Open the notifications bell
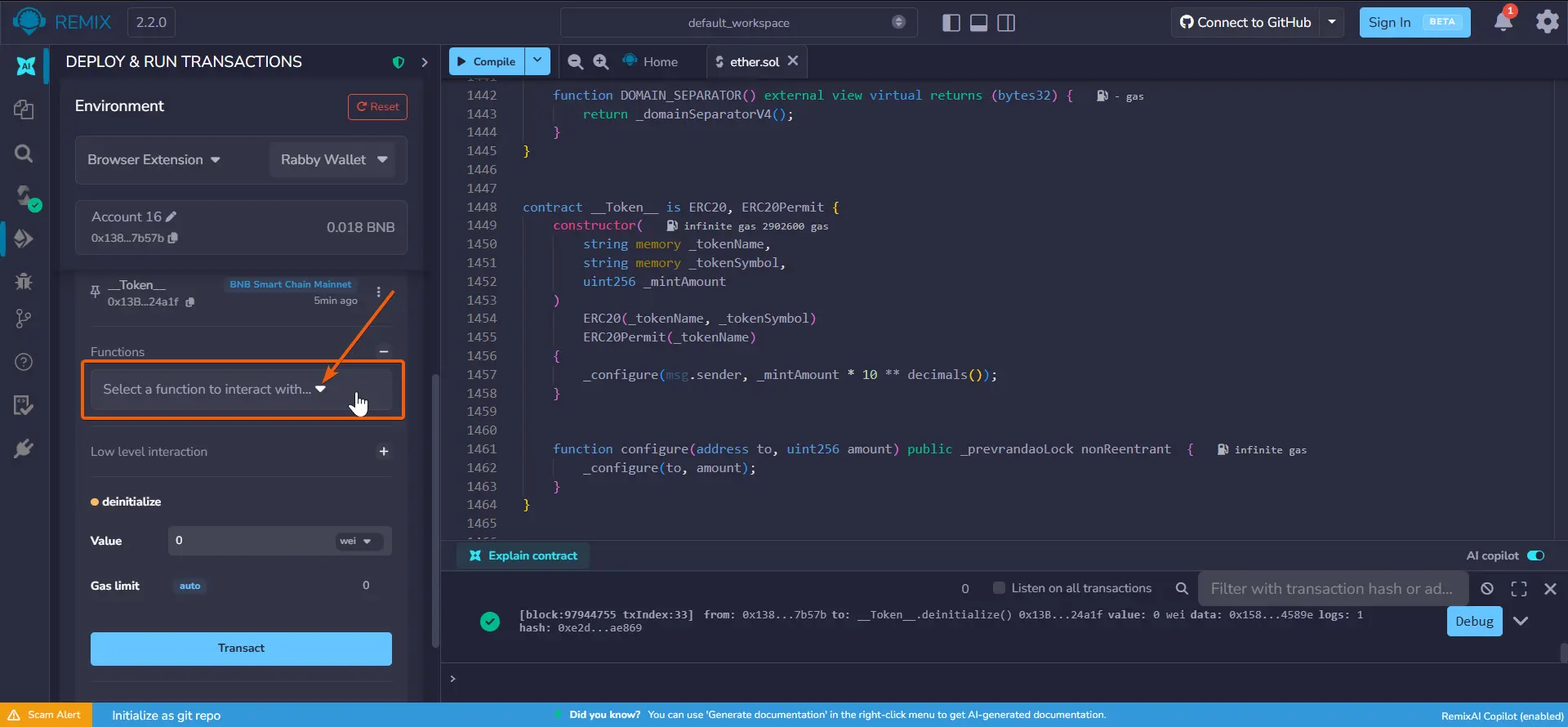This screenshot has height=727, width=1568. pyautogui.click(x=1503, y=20)
